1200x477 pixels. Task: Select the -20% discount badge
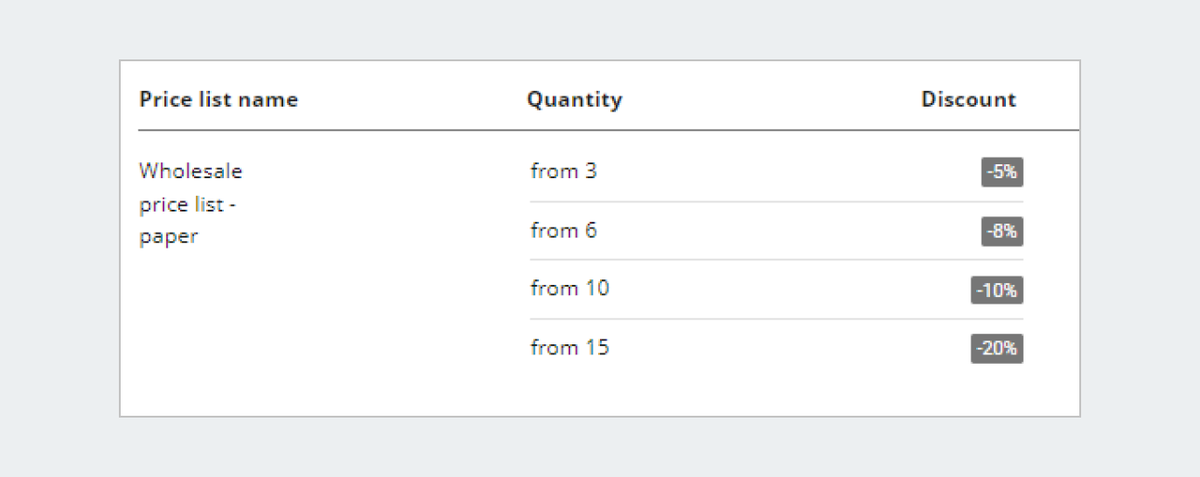pos(997,349)
